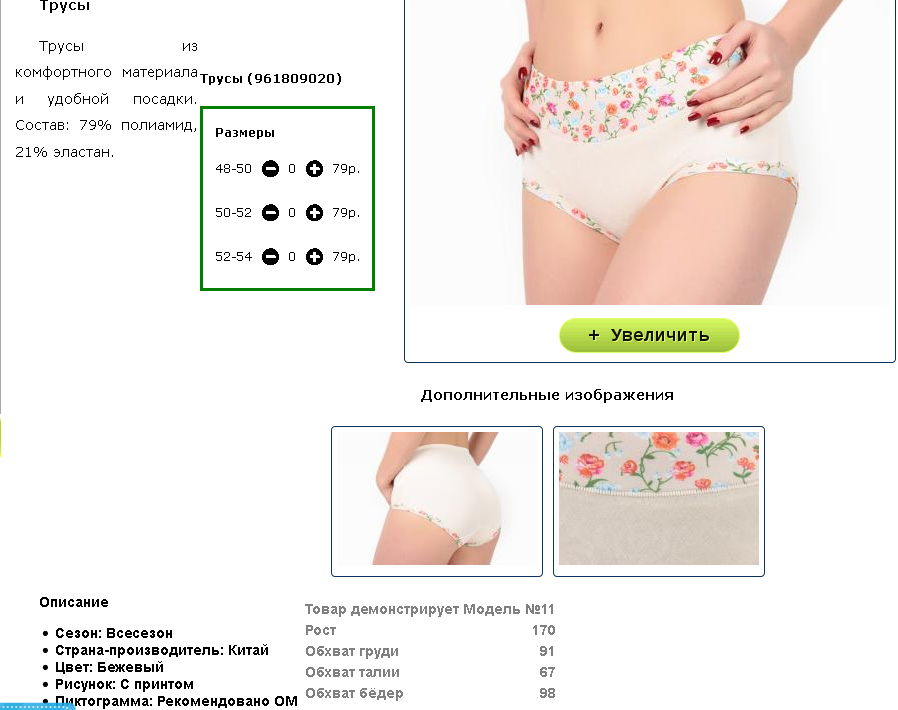
Task: Decrease quantity for size 48-50
Action: [270, 169]
